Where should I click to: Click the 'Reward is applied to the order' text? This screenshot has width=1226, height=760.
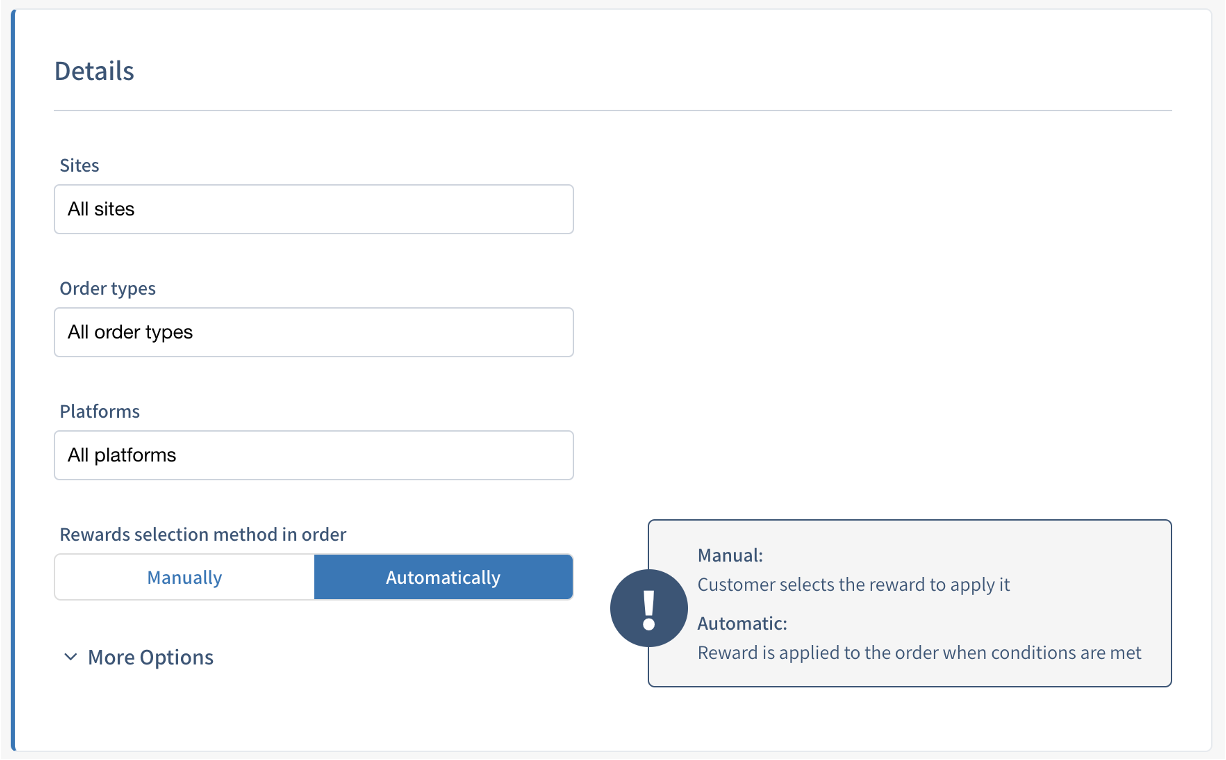coord(919,652)
